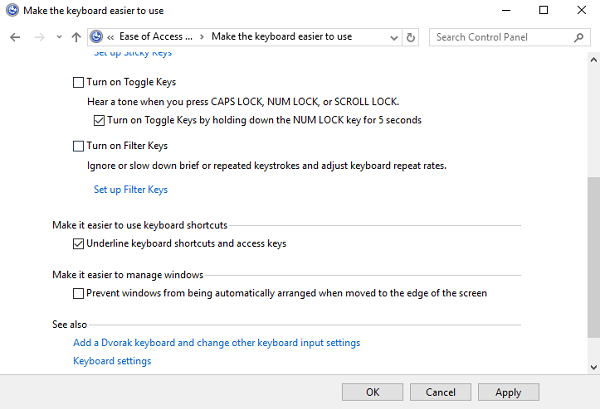Click the OK button
The height and width of the screenshot is (409, 600).
coord(372,392)
